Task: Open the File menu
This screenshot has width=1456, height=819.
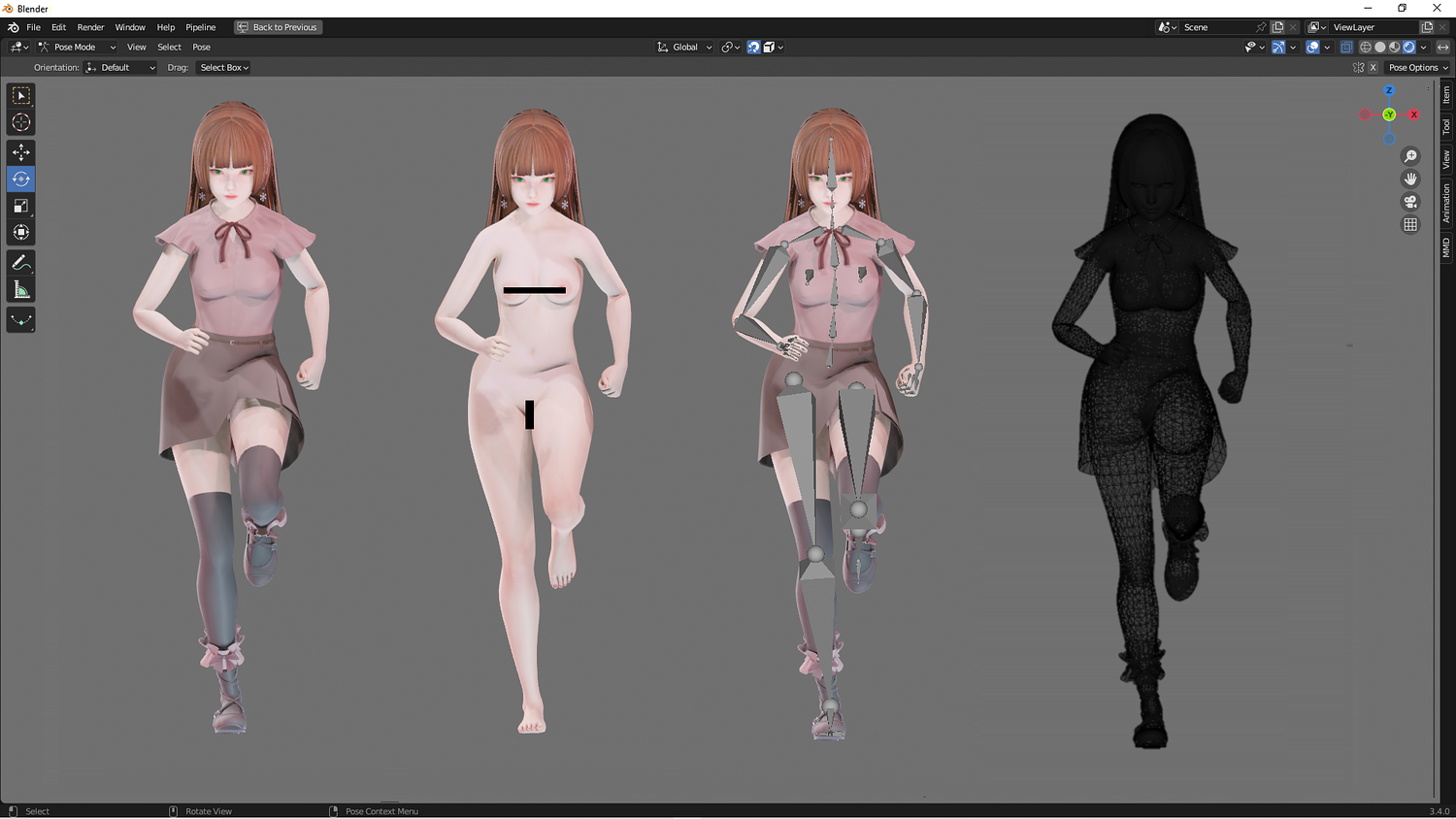Action: click(33, 27)
